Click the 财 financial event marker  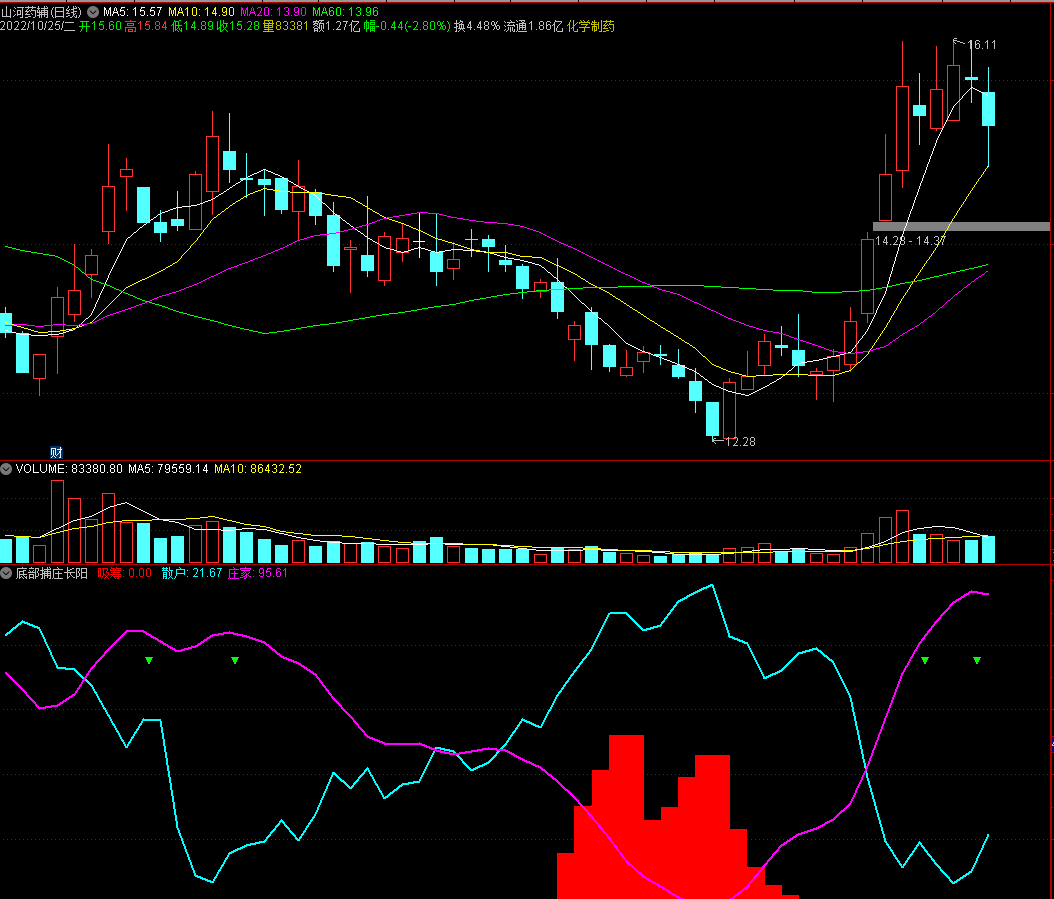[x=57, y=453]
